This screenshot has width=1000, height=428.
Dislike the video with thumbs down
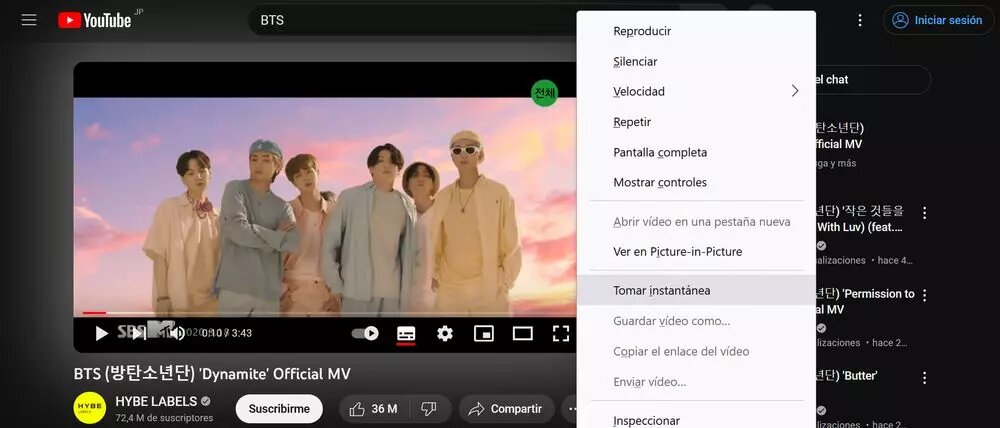point(429,408)
